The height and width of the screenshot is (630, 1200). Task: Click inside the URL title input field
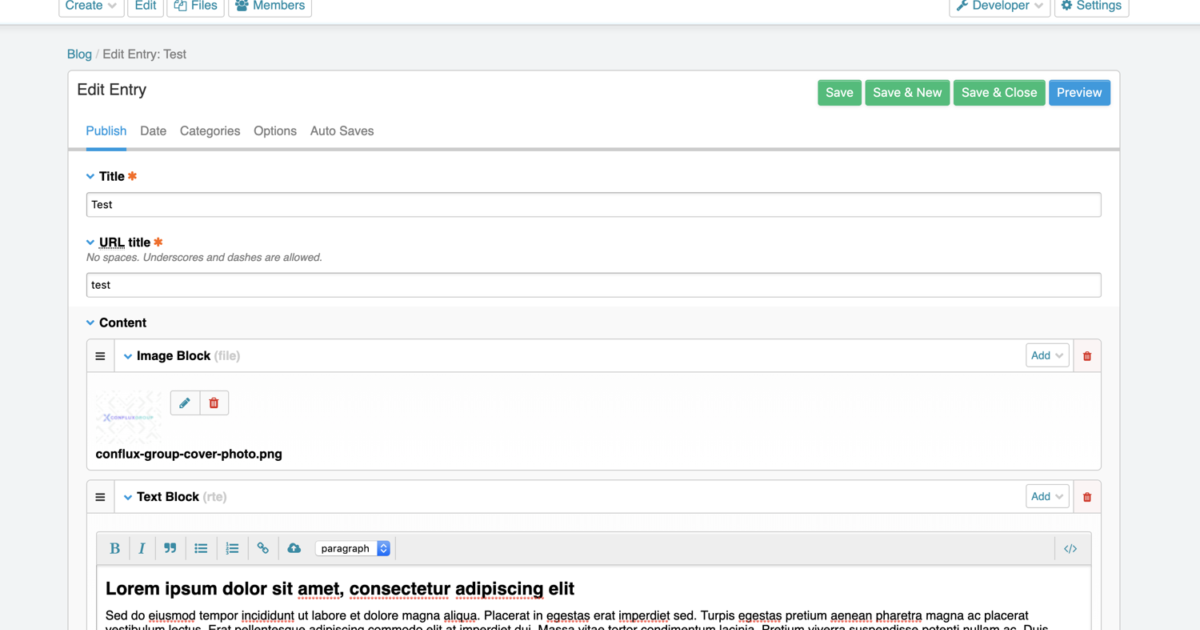click(400, 284)
